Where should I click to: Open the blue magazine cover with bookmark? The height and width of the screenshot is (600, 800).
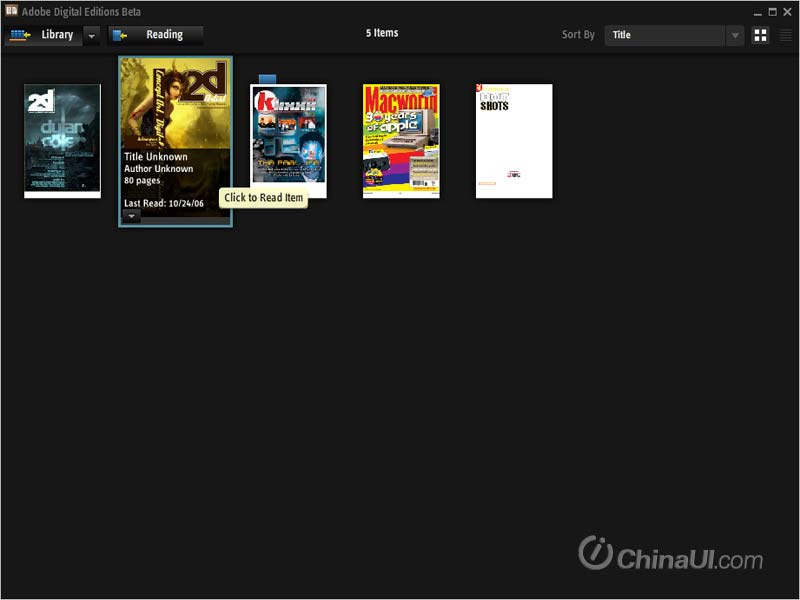click(x=288, y=141)
